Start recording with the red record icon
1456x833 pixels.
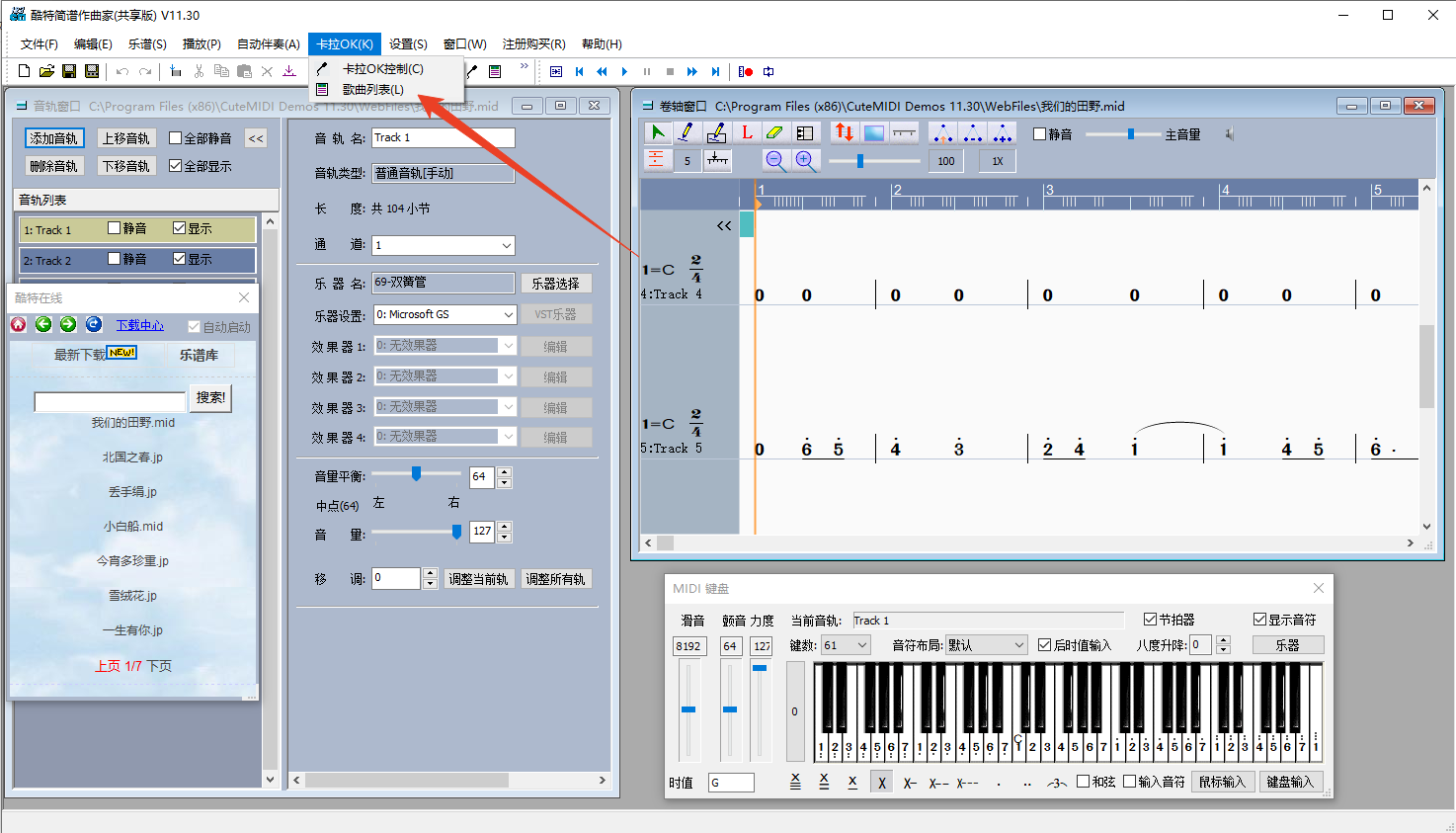click(x=746, y=71)
